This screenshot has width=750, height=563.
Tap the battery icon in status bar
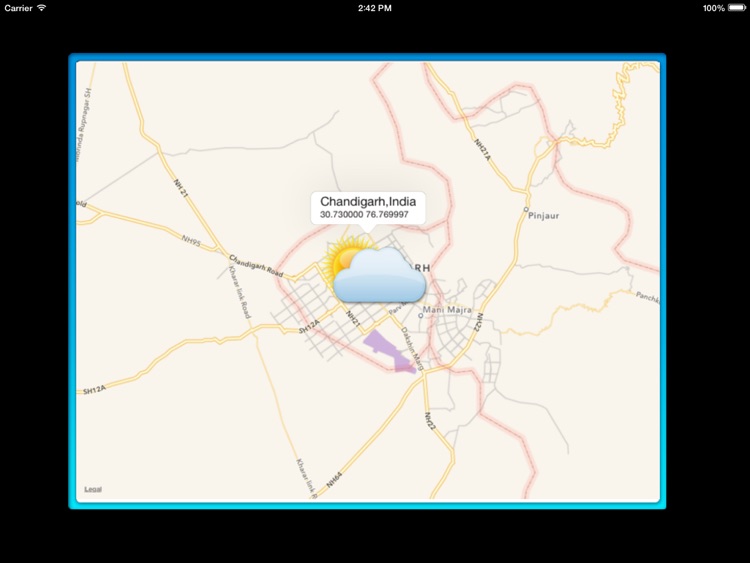click(737, 8)
